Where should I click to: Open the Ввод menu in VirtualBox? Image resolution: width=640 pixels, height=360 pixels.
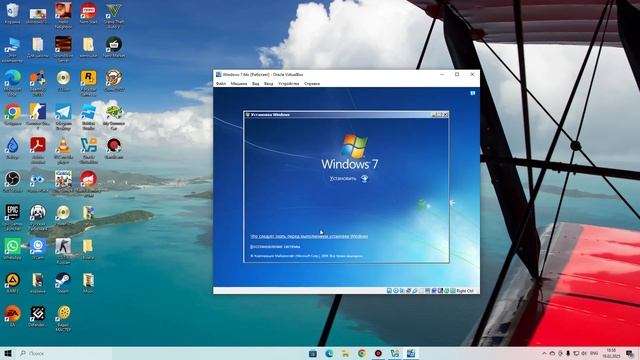click(x=269, y=83)
